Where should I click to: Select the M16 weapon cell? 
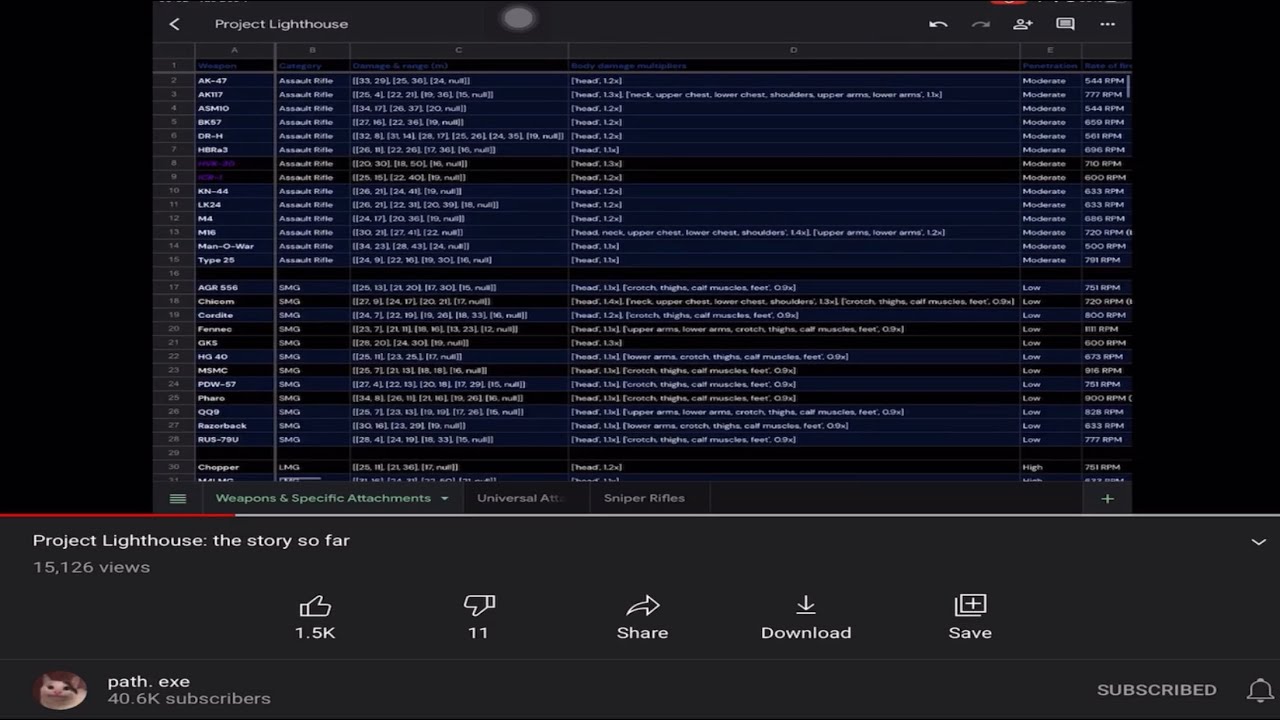click(x=235, y=232)
